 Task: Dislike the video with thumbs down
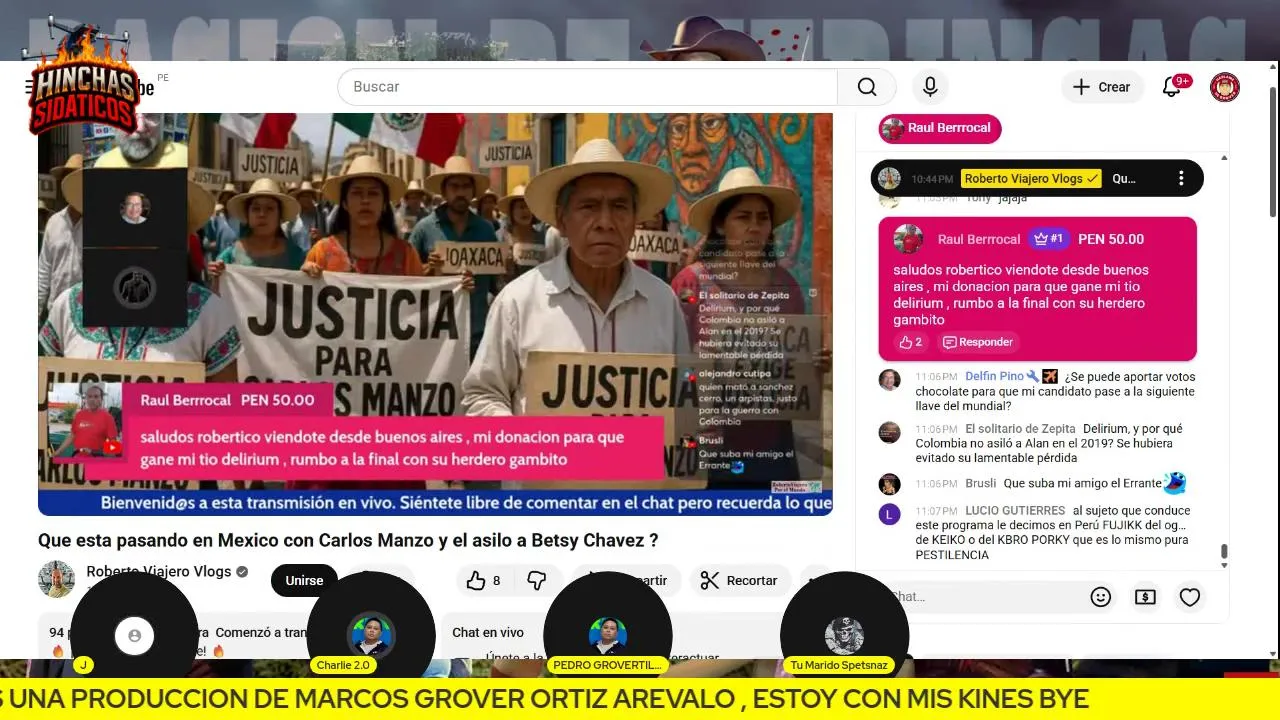pos(537,580)
